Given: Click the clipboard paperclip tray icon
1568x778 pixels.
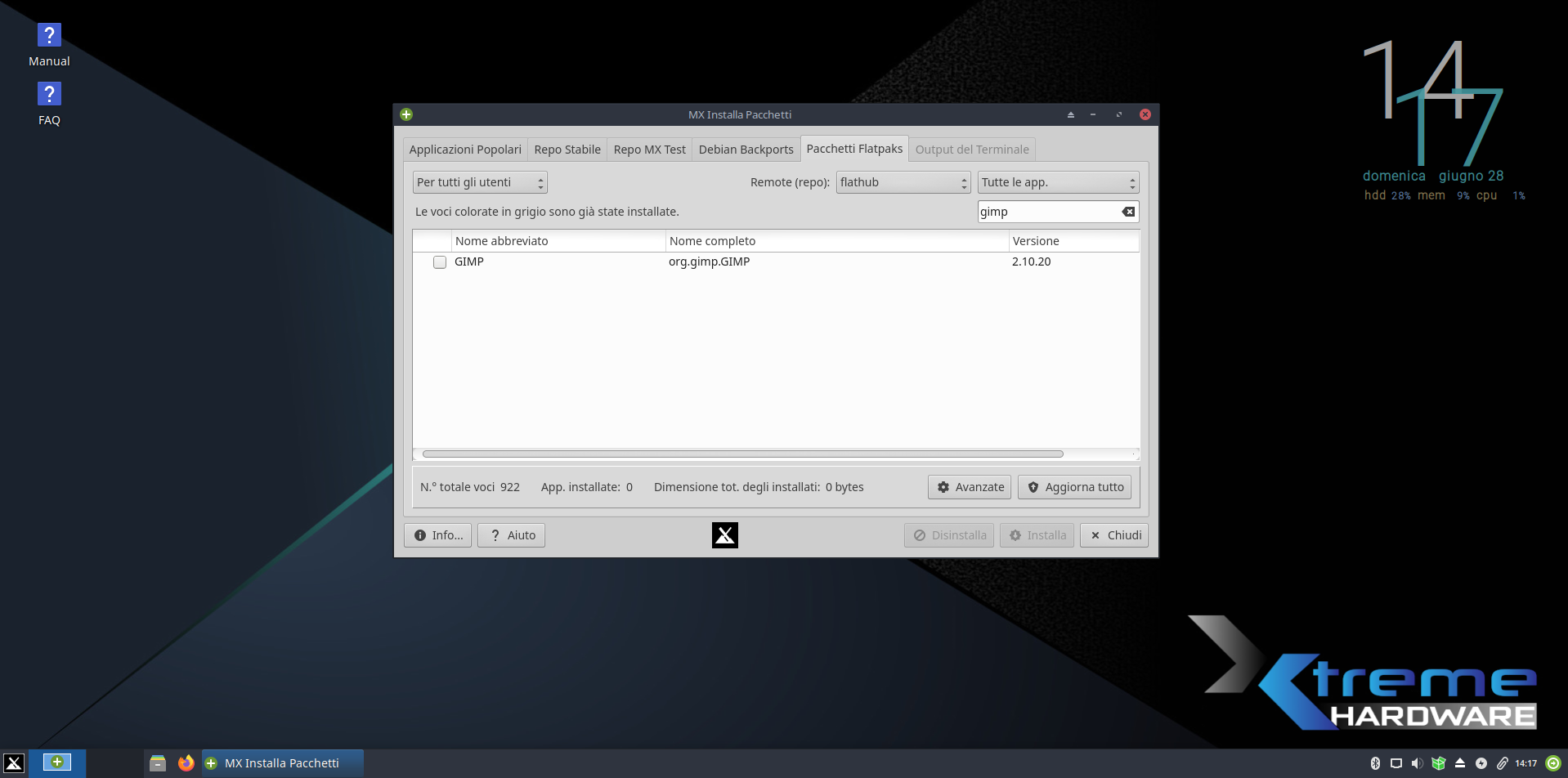Looking at the screenshot, I should click(x=1503, y=763).
